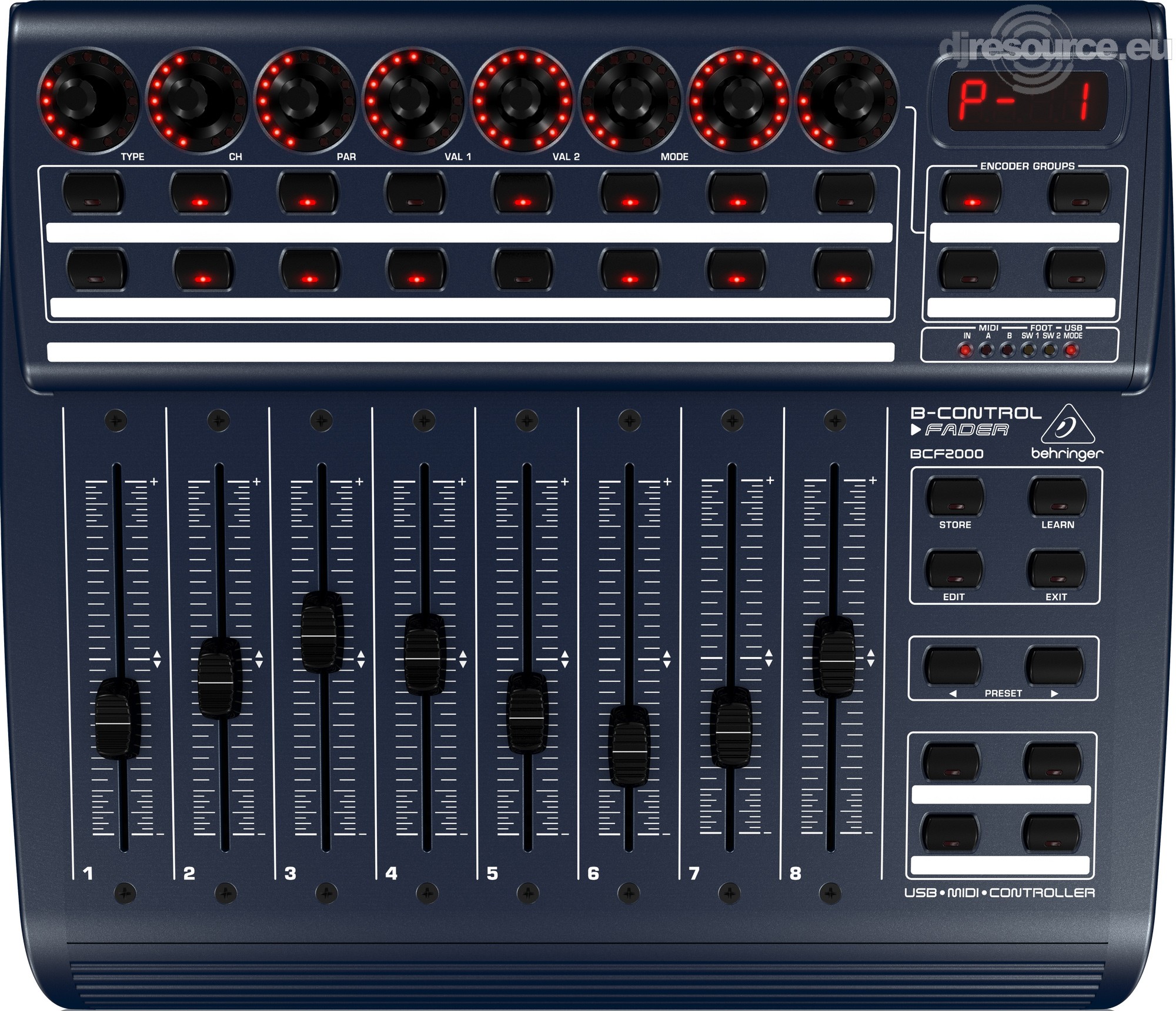Click the PAR rotary encoder knob
The image size is (1176, 1011).
click(305, 101)
